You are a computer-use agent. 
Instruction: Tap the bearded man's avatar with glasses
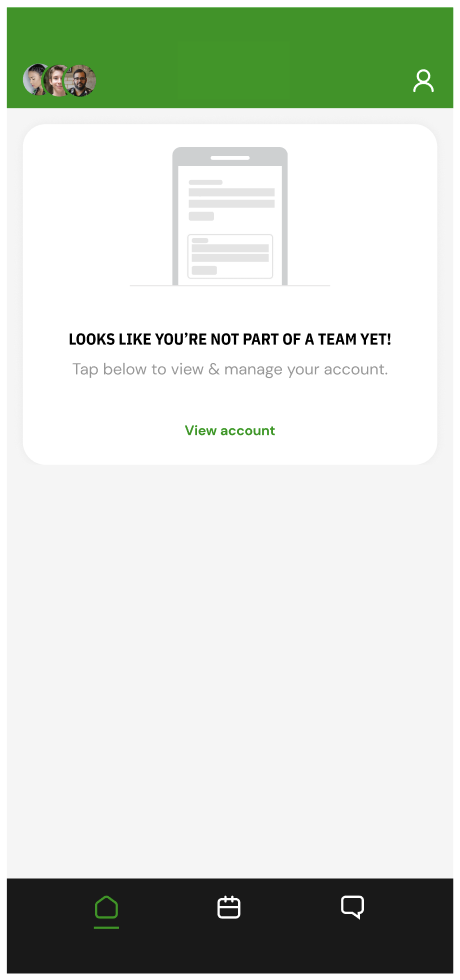81,80
